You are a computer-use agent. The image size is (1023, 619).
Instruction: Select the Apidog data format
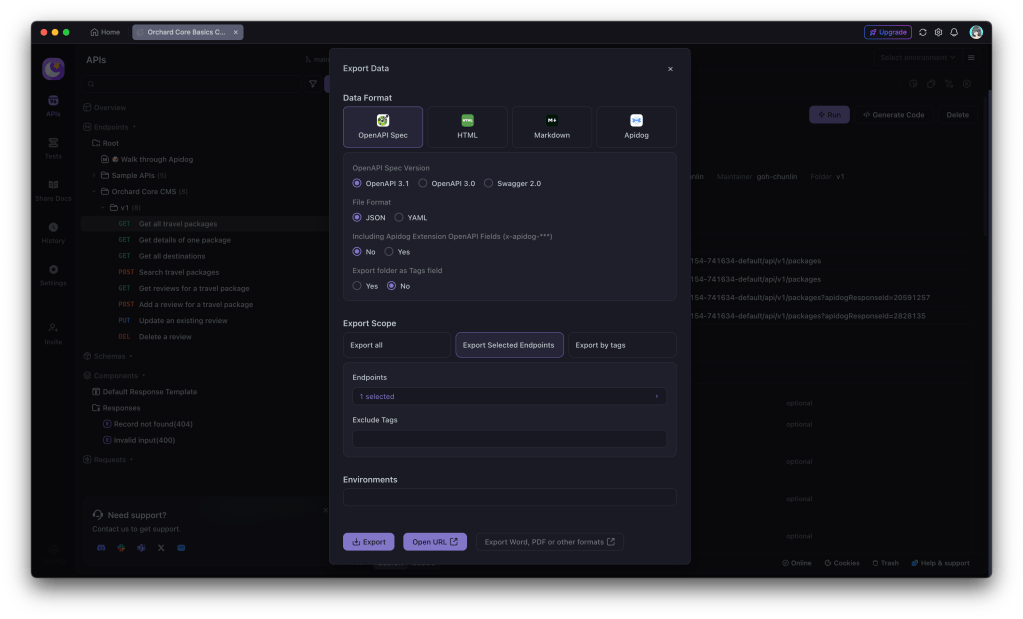click(636, 127)
